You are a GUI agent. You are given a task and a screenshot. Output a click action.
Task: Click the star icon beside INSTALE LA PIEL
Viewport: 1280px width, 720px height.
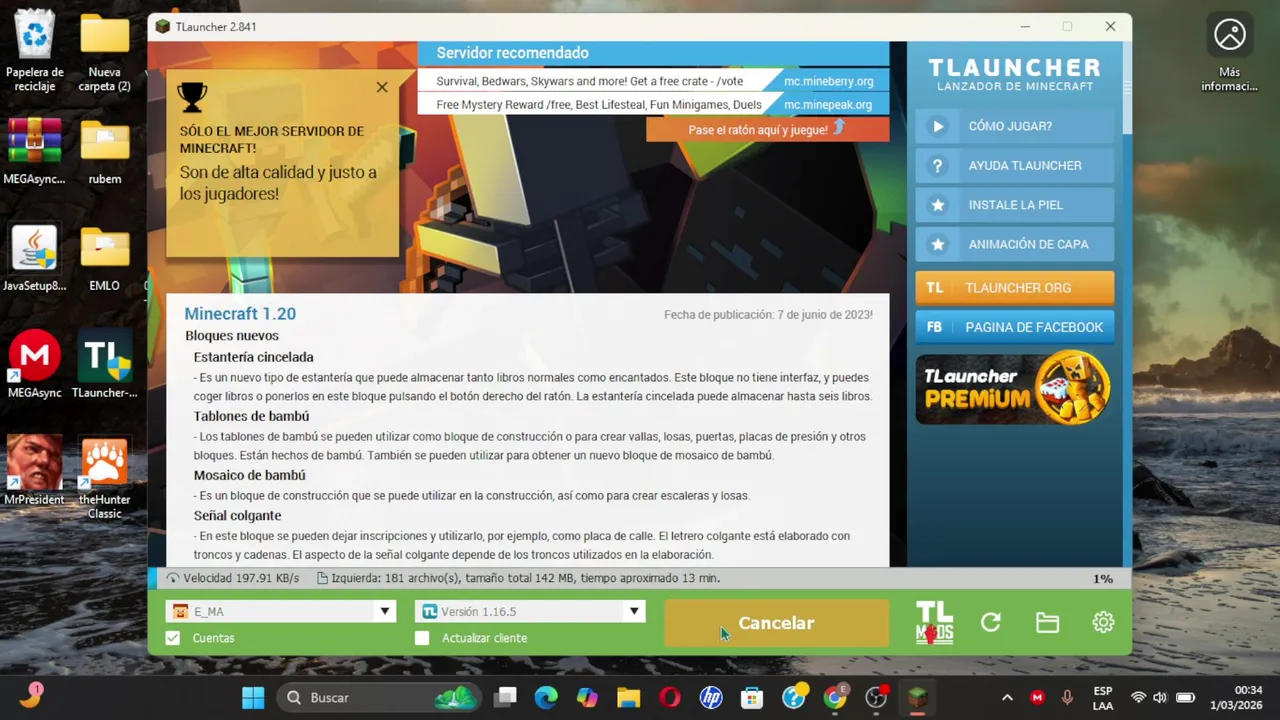[937, 205]
